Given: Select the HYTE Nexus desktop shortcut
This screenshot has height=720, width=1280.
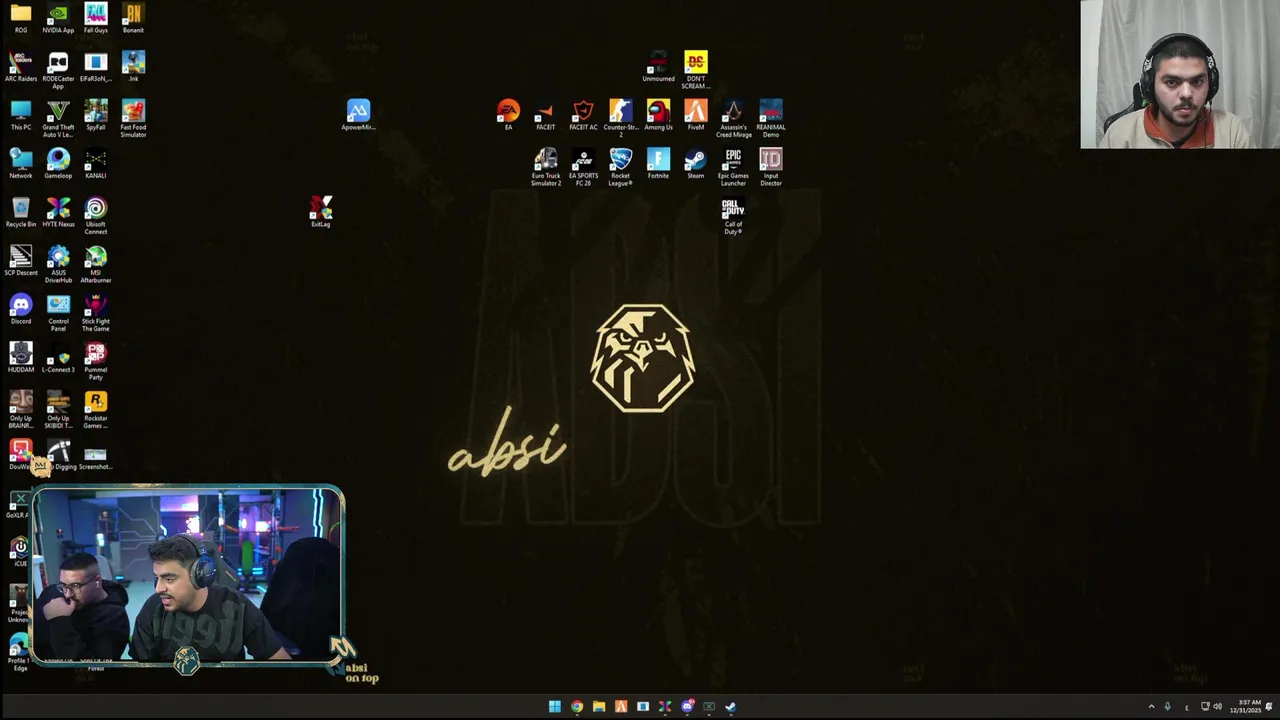Looking at the screenshot, I should [58, 212].
